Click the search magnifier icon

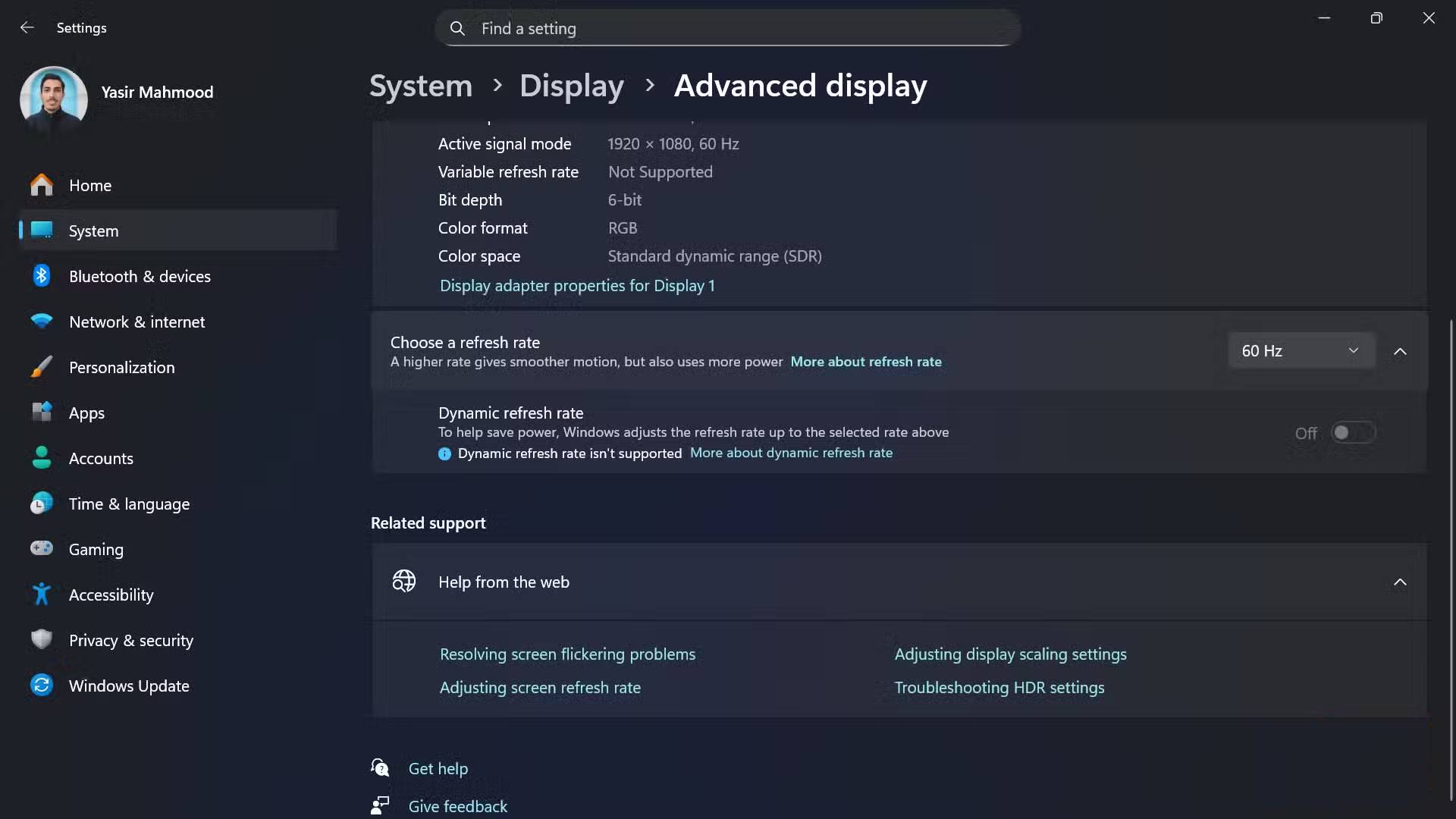point(457,29)
